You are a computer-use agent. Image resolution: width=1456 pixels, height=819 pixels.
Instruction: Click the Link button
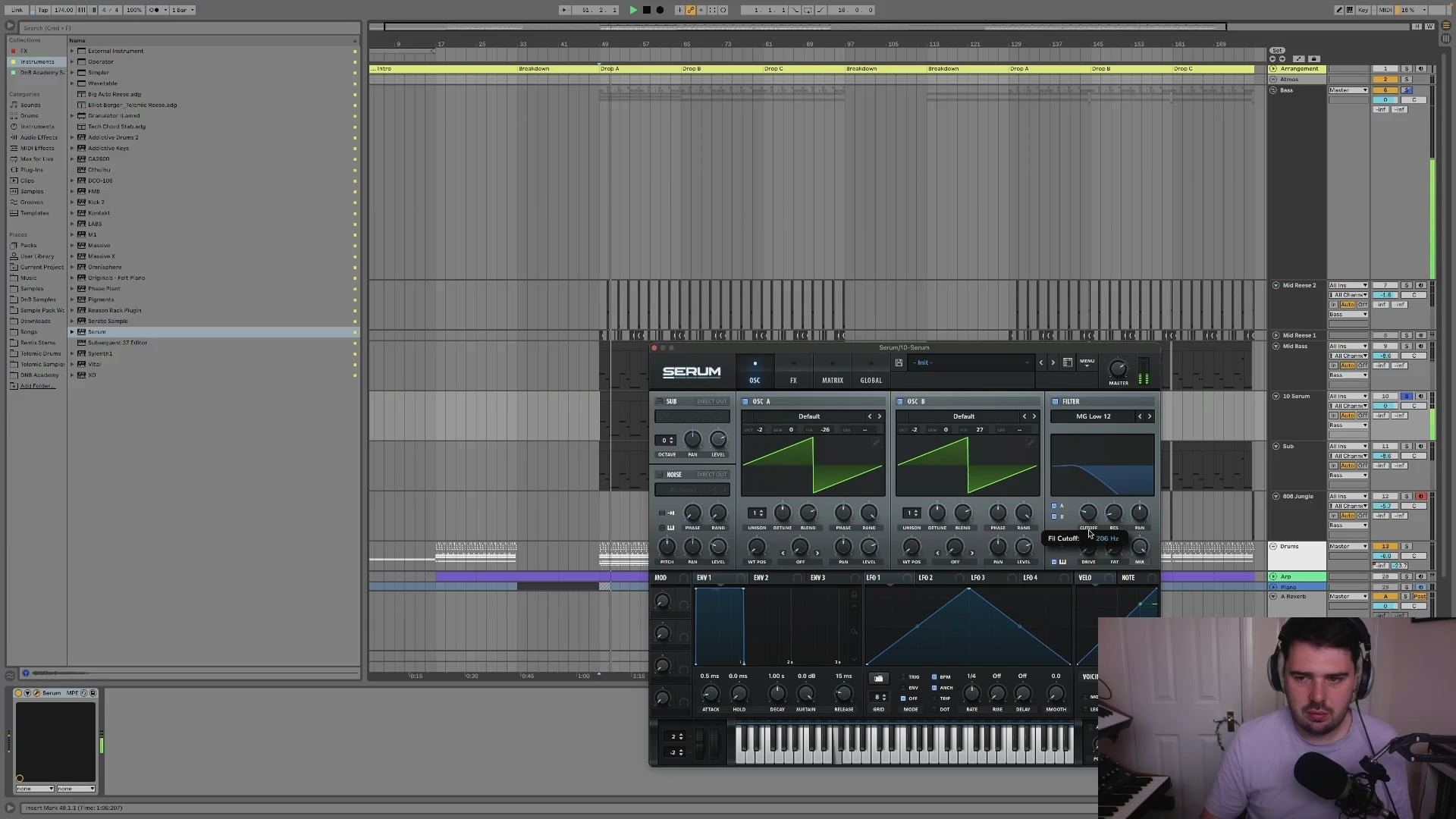coord(17,10)
